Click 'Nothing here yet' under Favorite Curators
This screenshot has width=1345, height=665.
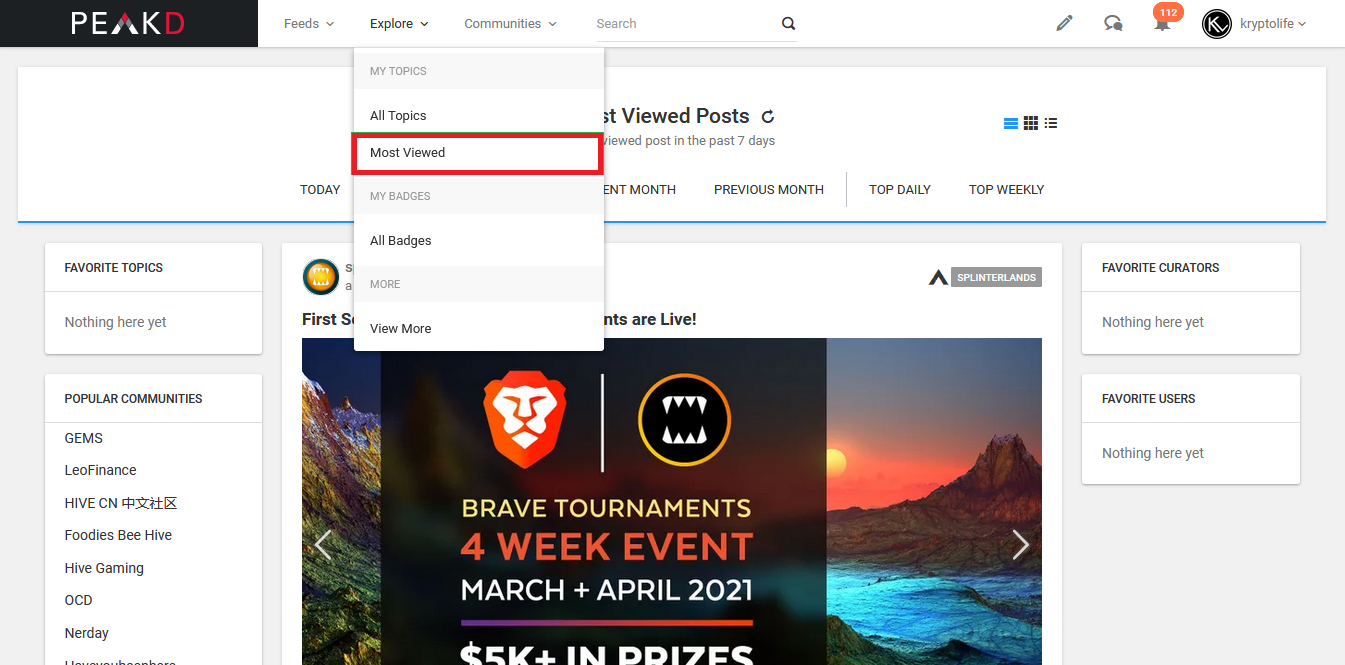tap(1153, 322)
